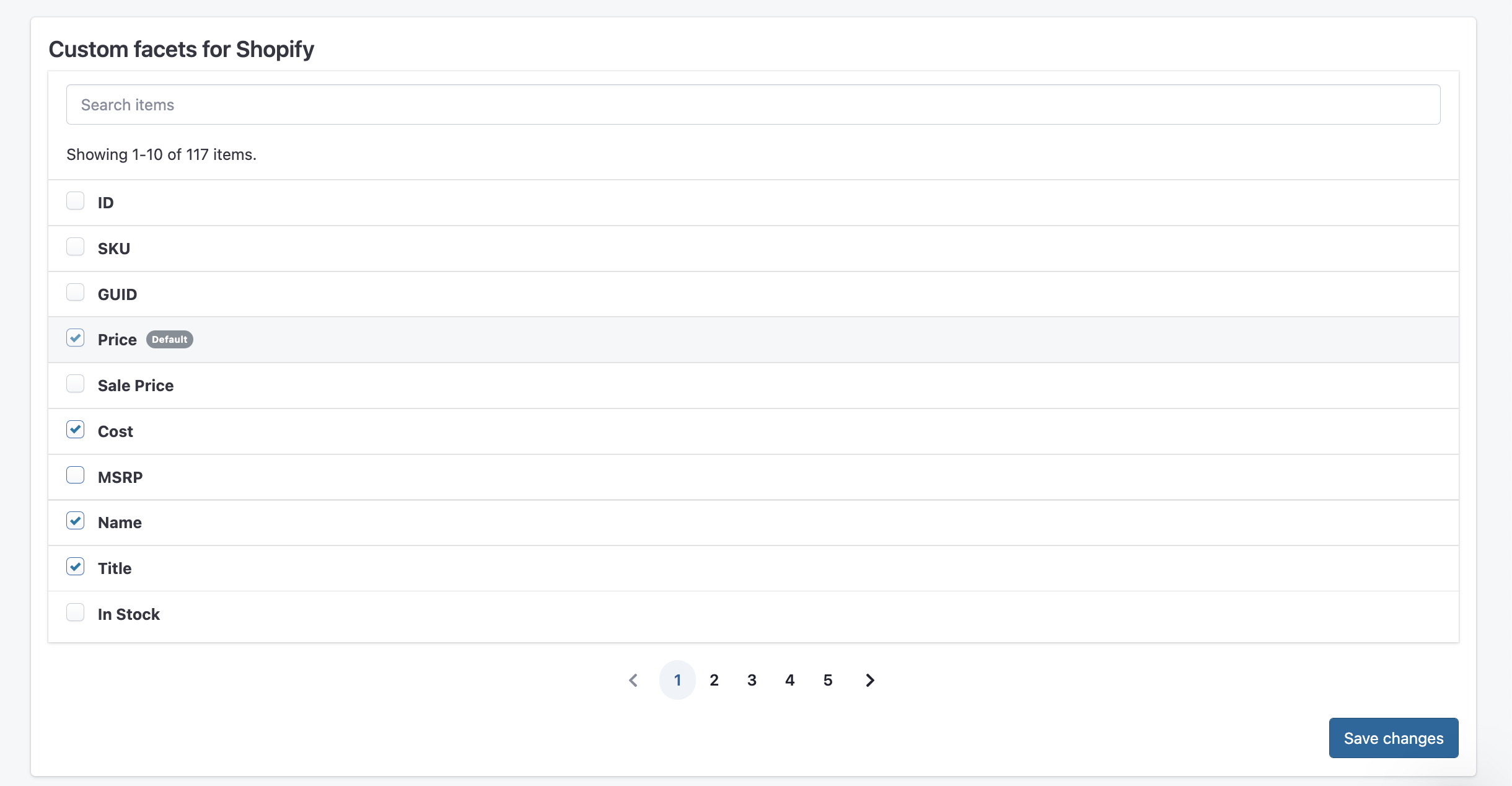Uncheck the Price default facet

[x=76, y=338]
